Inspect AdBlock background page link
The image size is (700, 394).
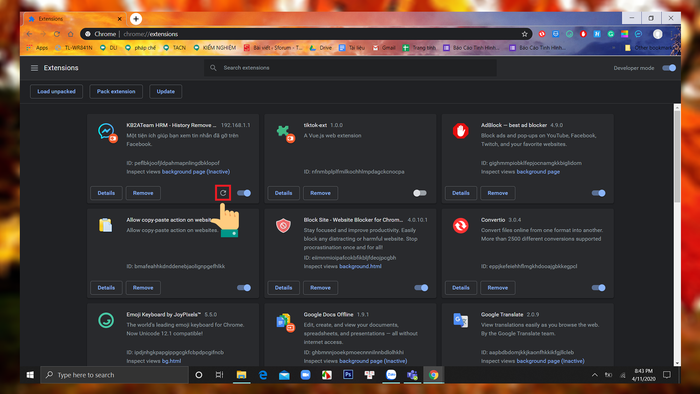tap(538, 171)
